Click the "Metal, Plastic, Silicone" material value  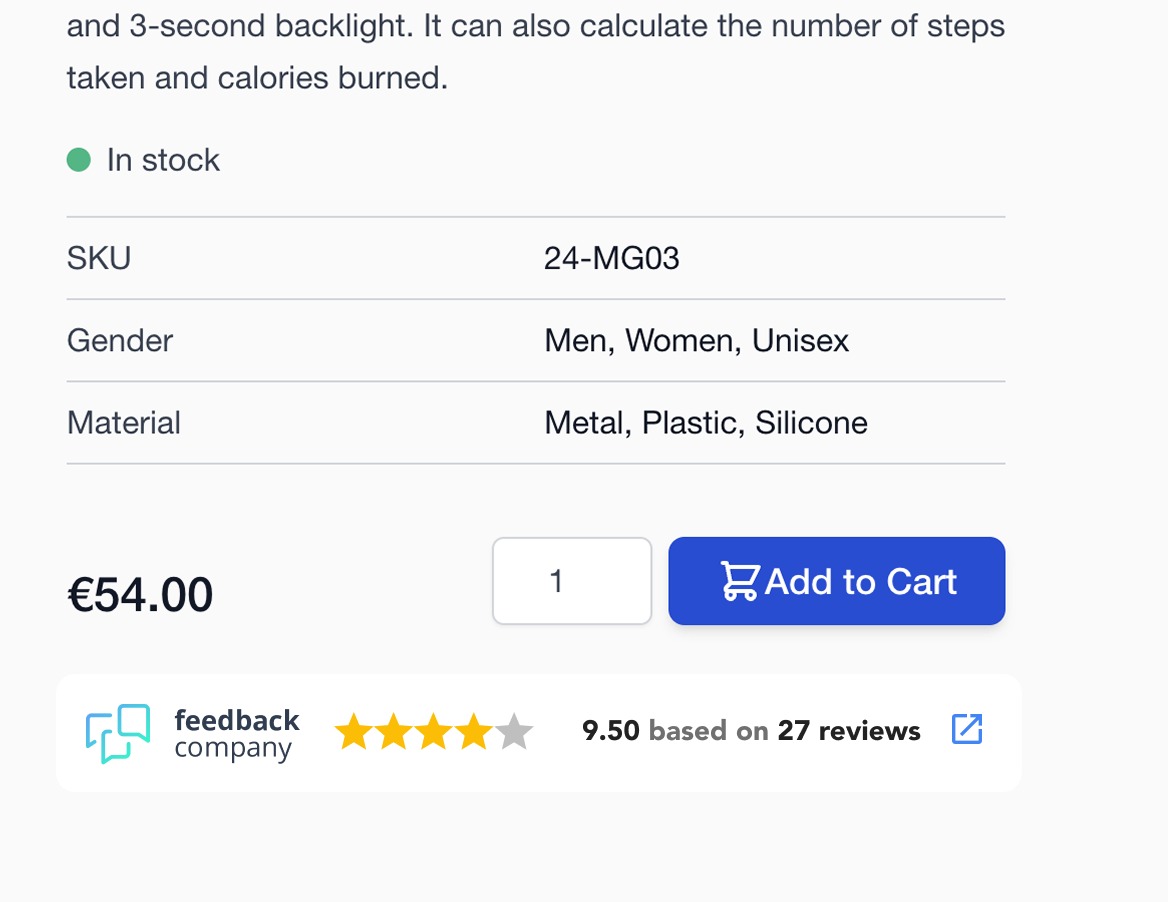pos(706,423)
